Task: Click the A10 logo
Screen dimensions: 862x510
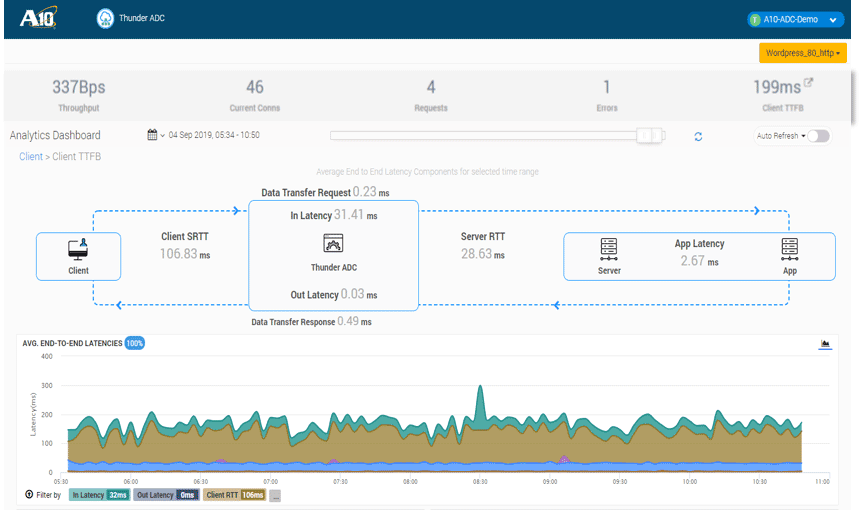Action: [x=38, y=18]
